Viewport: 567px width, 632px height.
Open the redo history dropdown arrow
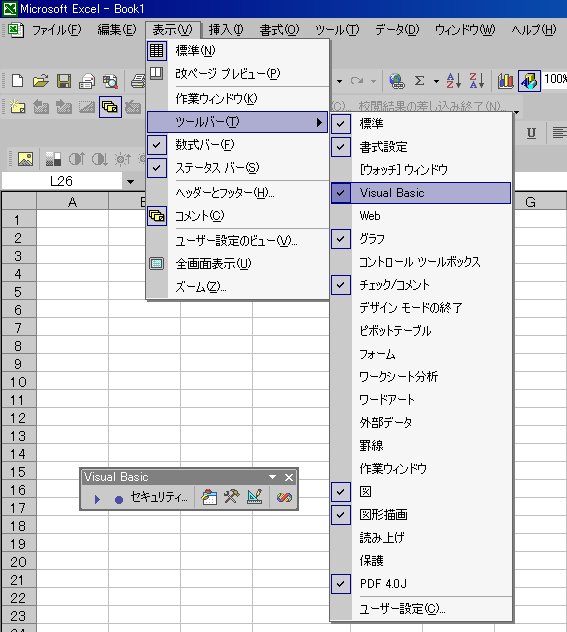pos(374,81)
